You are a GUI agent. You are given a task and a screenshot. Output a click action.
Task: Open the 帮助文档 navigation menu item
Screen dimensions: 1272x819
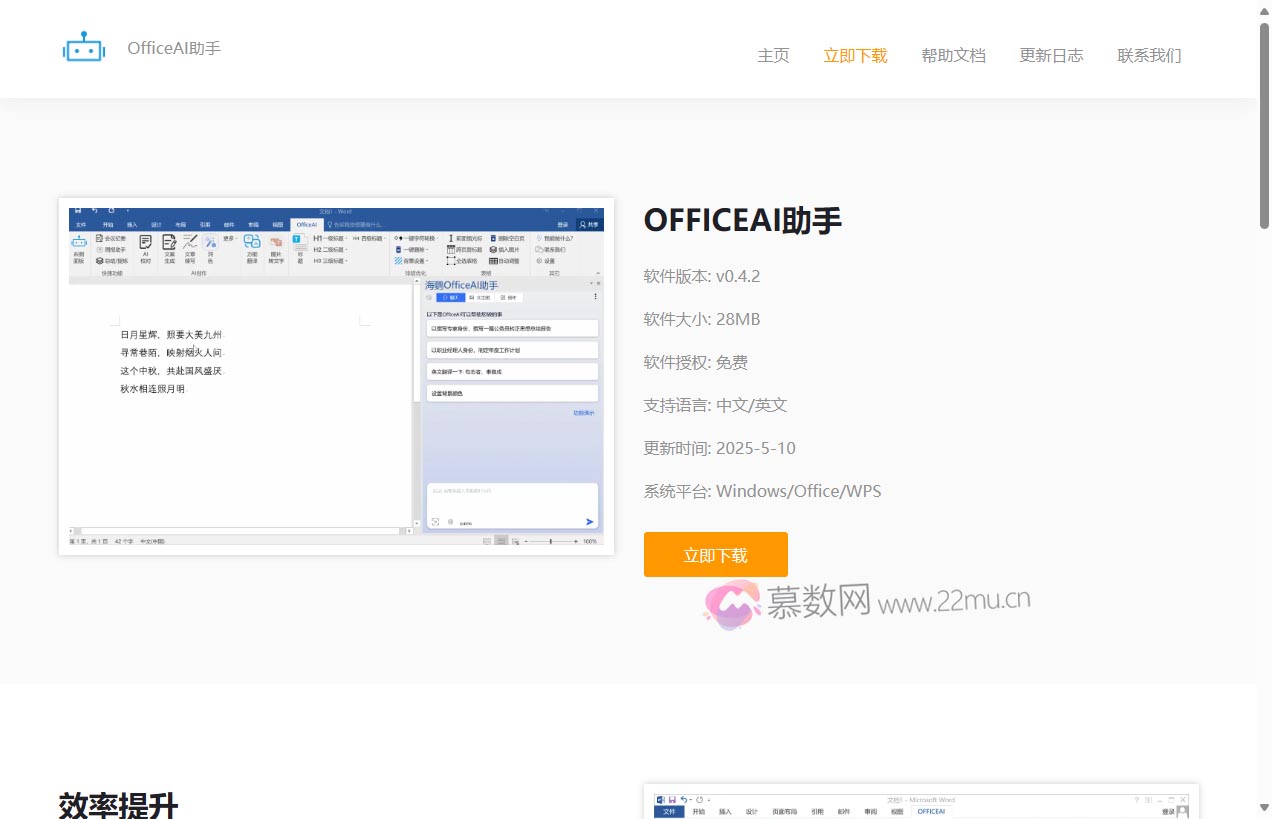pos(952,56)
